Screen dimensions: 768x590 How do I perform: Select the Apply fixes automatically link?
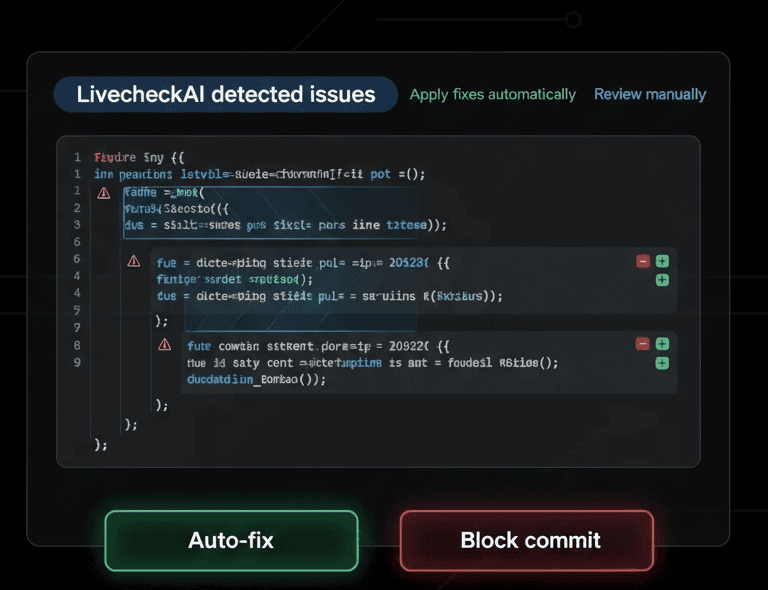coord(493,94)
